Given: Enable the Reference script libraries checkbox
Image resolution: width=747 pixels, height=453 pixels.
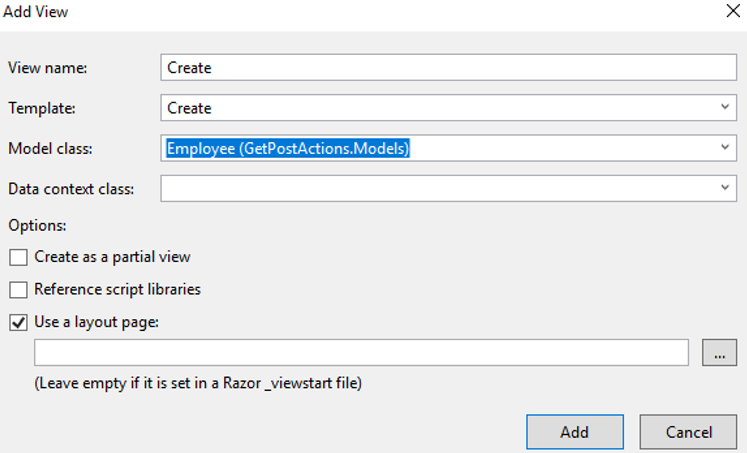Looking at the screenshot, I should [18, 290].
